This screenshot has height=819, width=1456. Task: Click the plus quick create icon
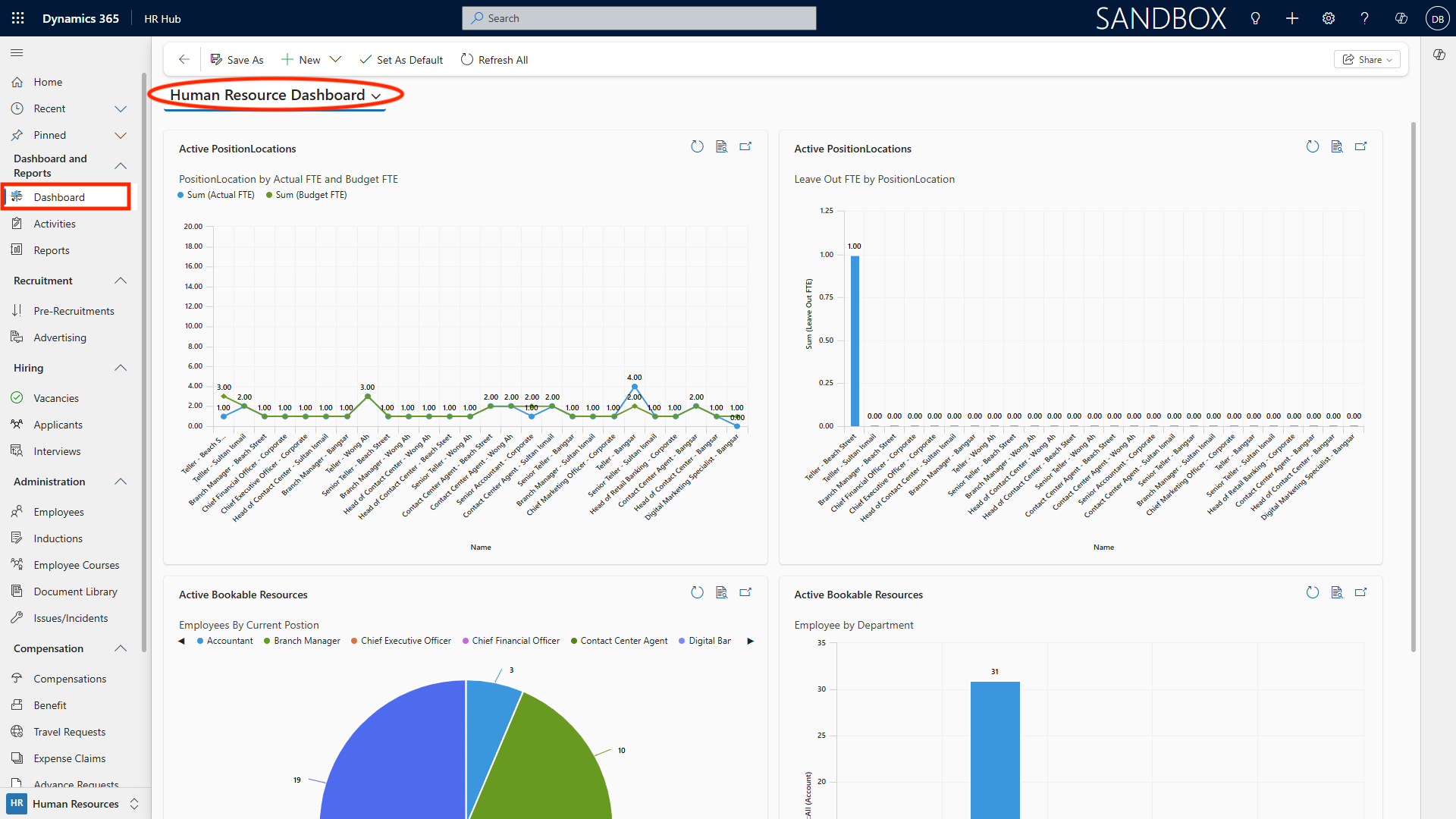coord(1291,18)
